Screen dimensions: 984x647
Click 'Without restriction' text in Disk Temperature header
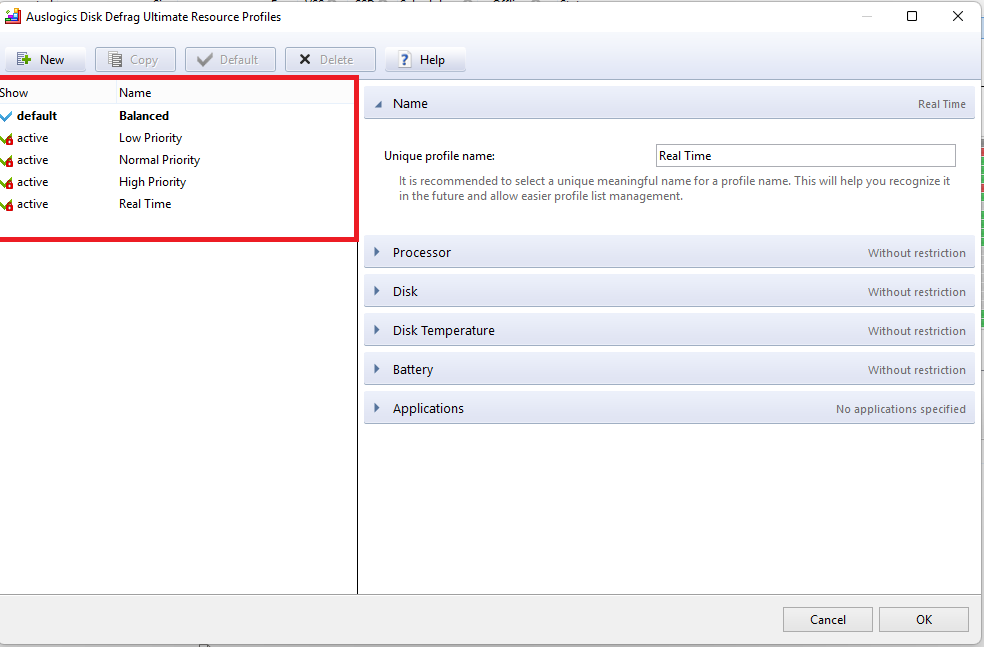[917, 331]
